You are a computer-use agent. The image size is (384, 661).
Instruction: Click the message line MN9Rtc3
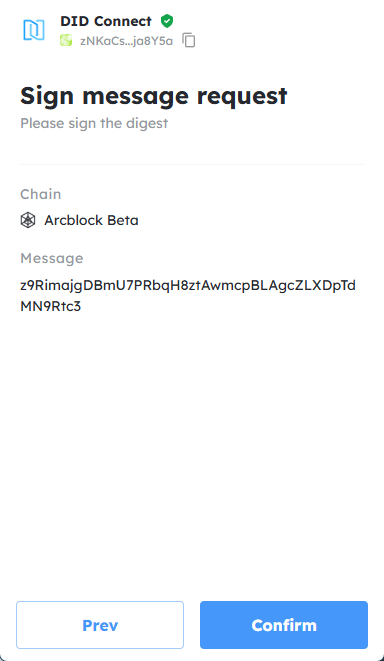[51, 306]
